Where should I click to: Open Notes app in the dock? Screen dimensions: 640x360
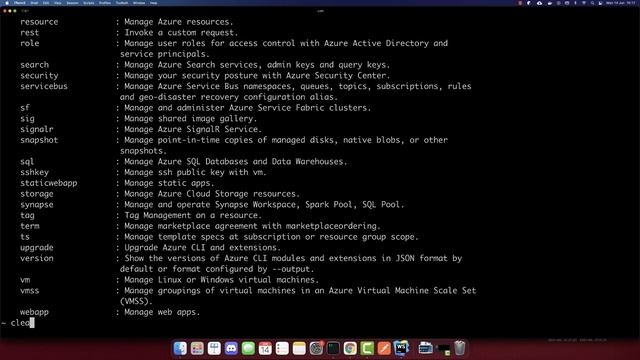click(299, 348)
